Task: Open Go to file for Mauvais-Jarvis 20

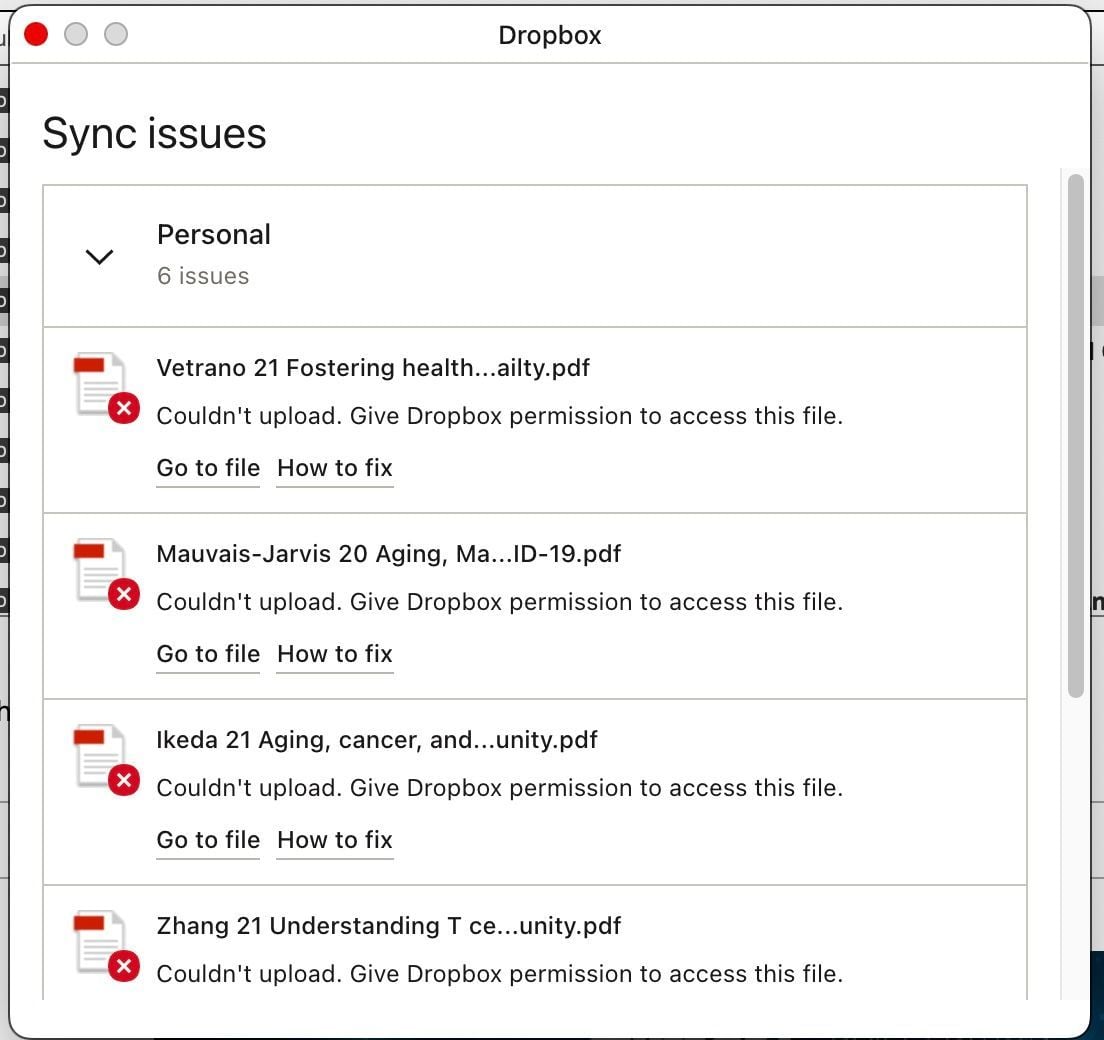Action: [x=208, y=654]
